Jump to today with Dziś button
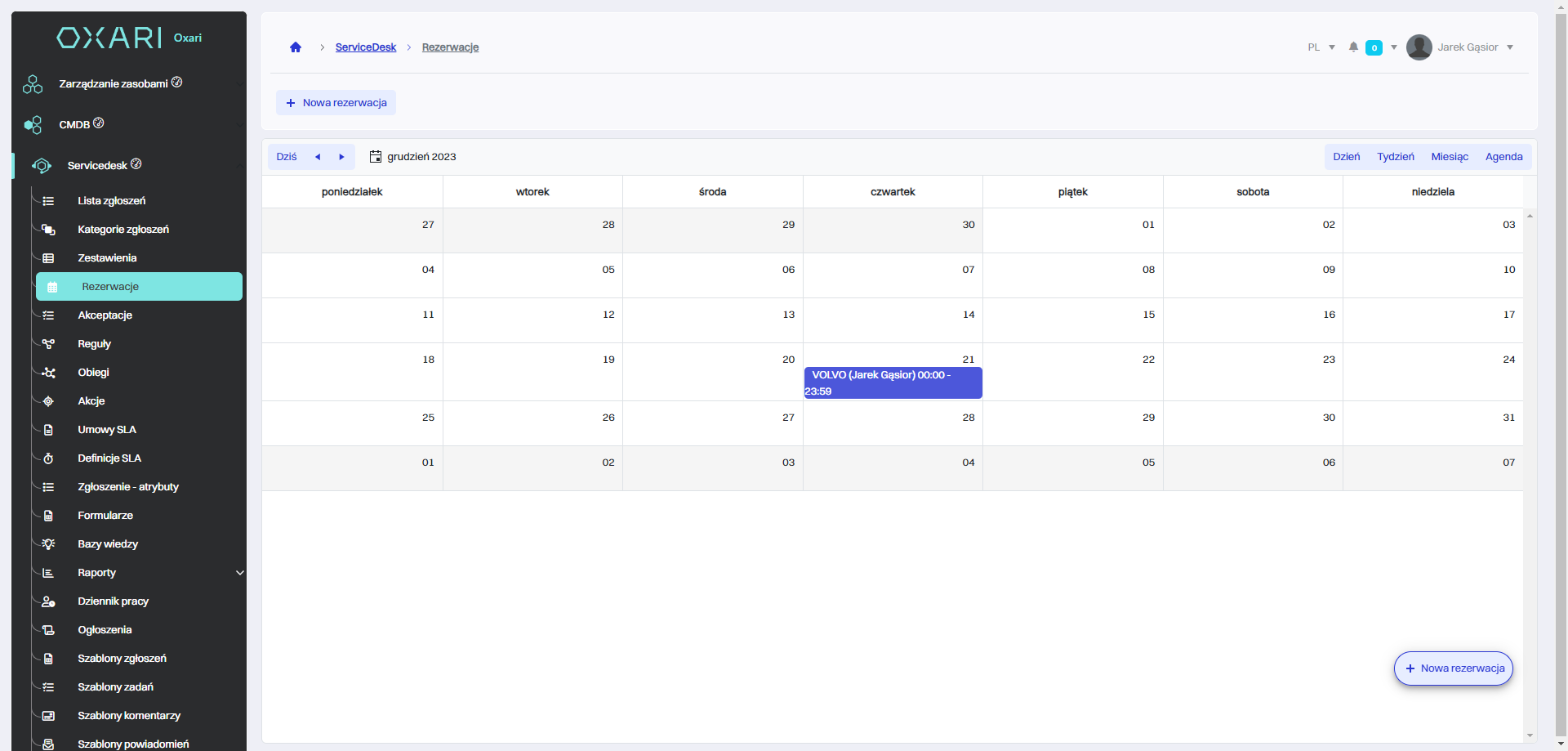The image size is (1568, 751). tap(287, 157)
